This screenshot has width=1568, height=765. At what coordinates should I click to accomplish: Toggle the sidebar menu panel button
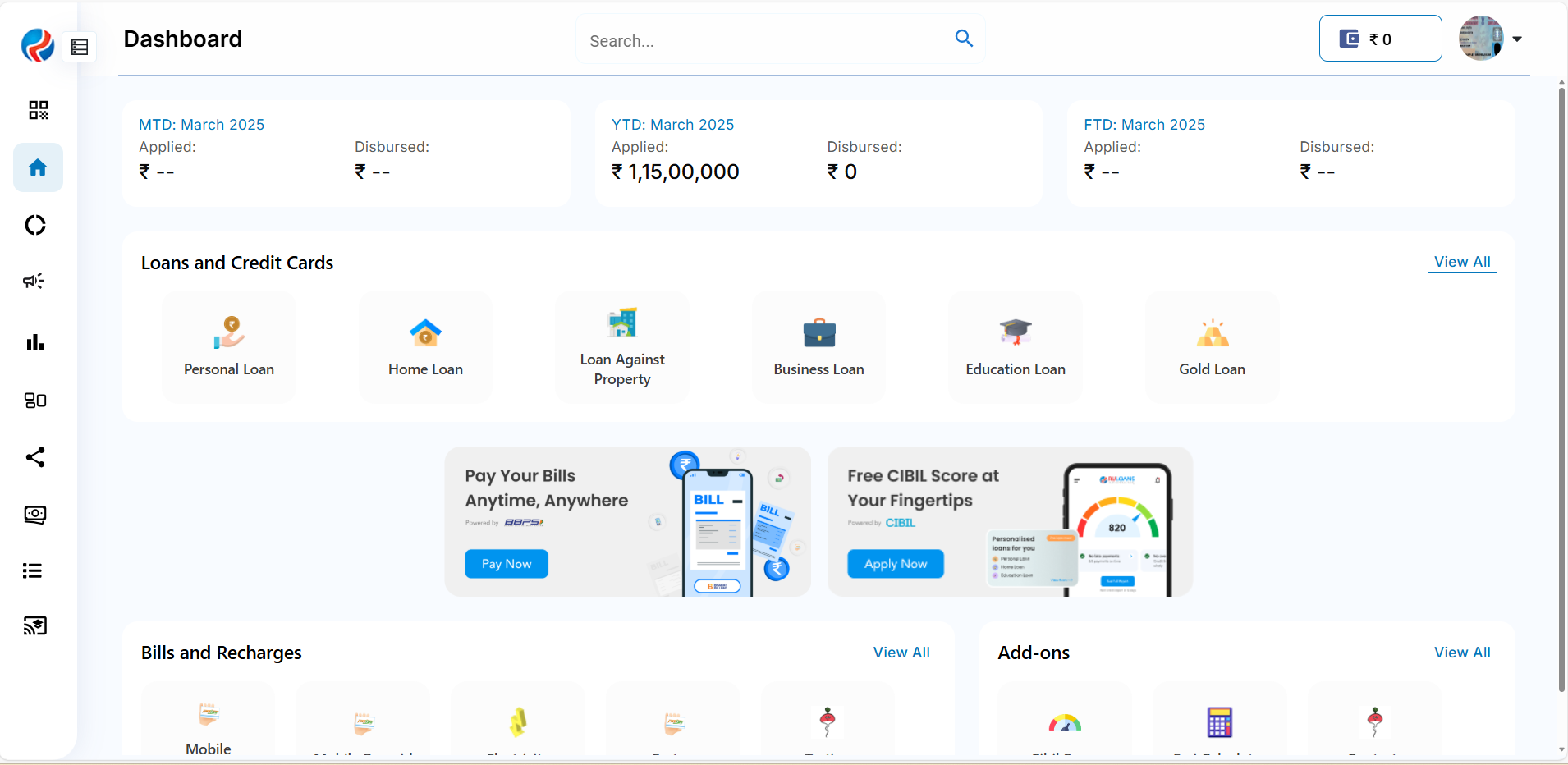pos(80,48)
